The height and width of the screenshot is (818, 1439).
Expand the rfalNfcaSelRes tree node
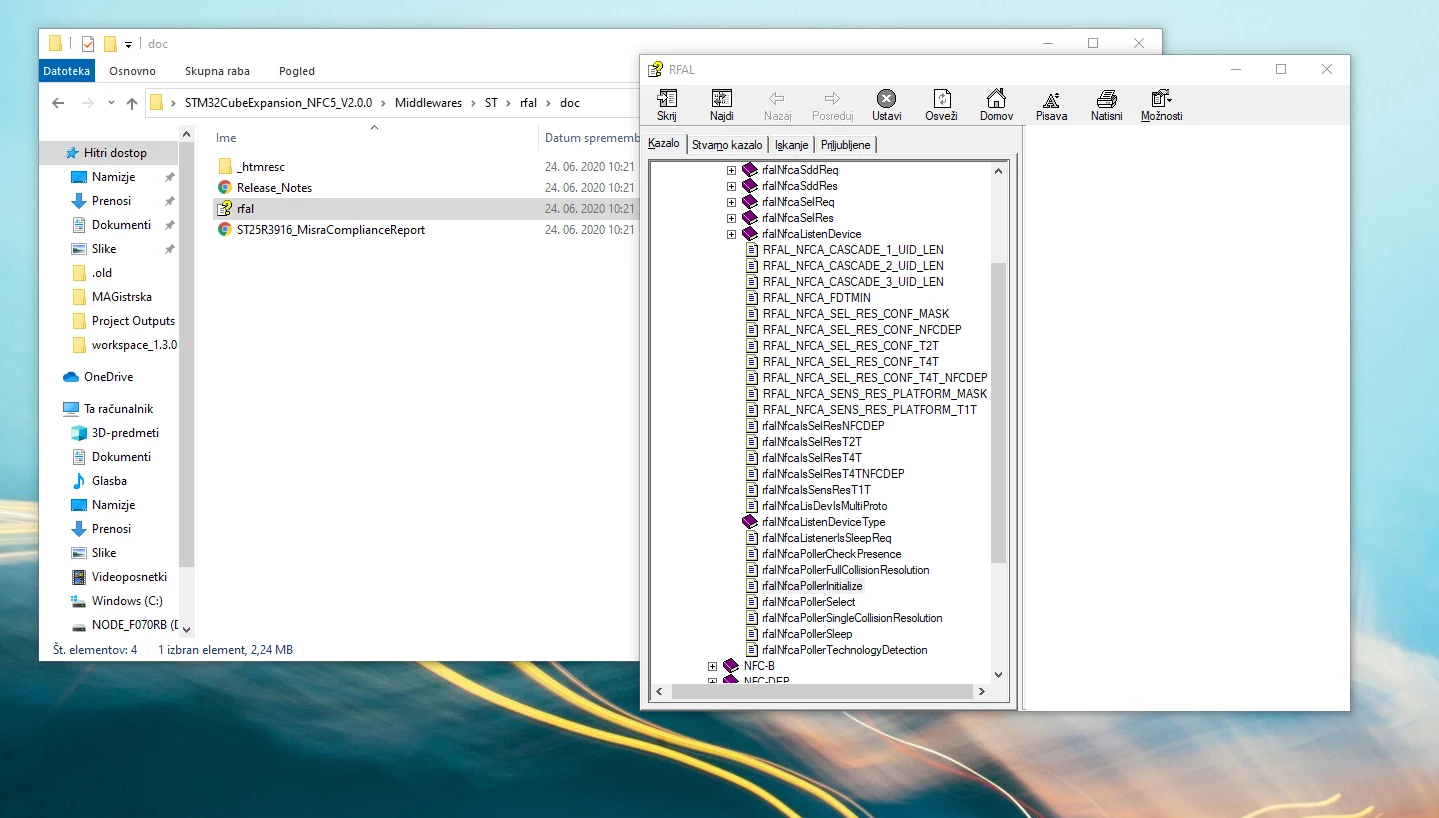[731, 218]
